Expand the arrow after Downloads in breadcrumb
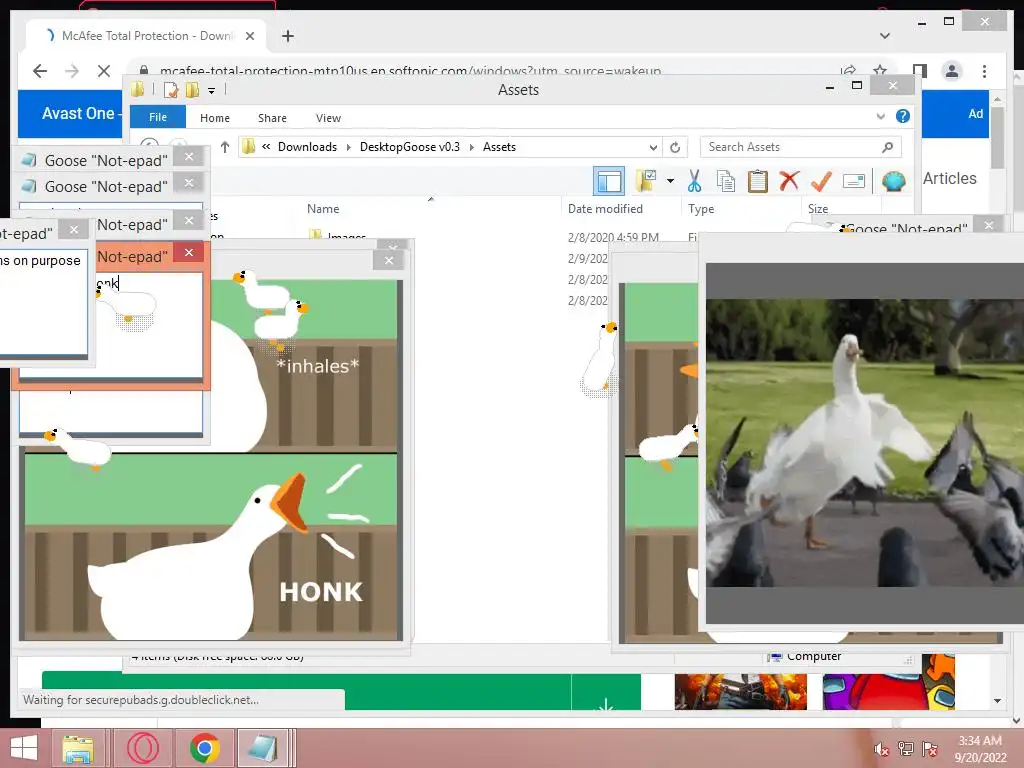The height and width of the screenshot is (768, 1024). 348,147
